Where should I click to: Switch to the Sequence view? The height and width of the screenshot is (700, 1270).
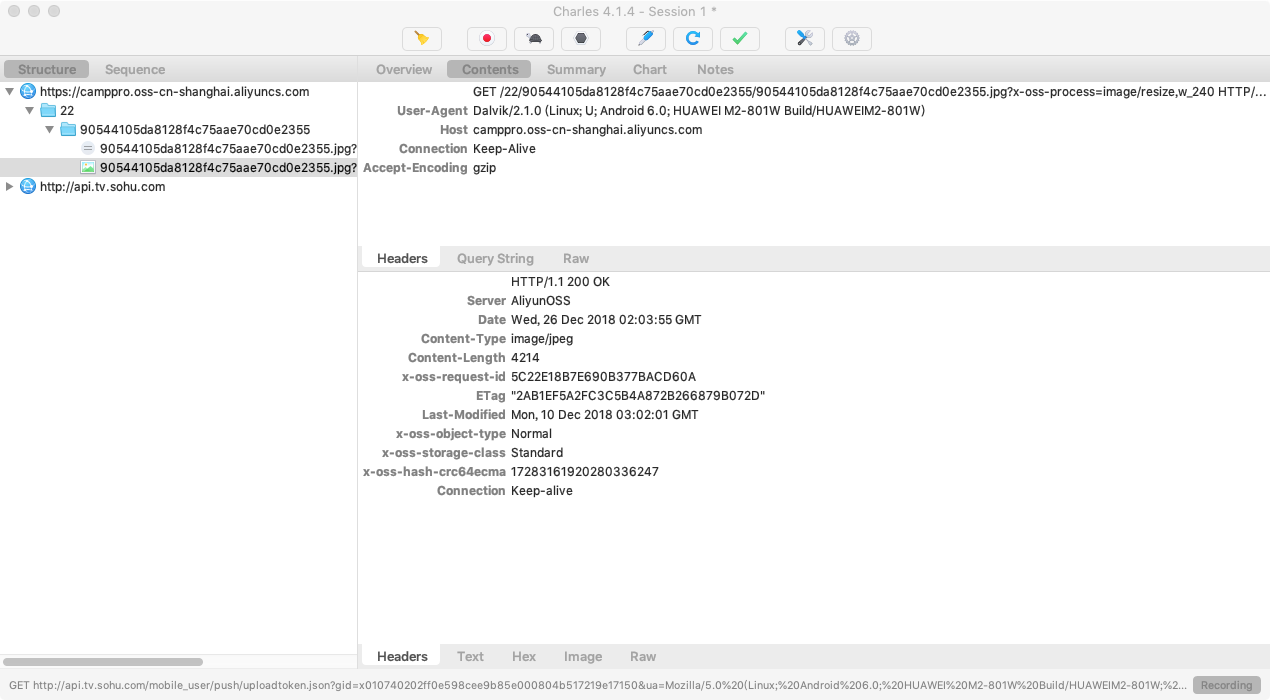134,69
